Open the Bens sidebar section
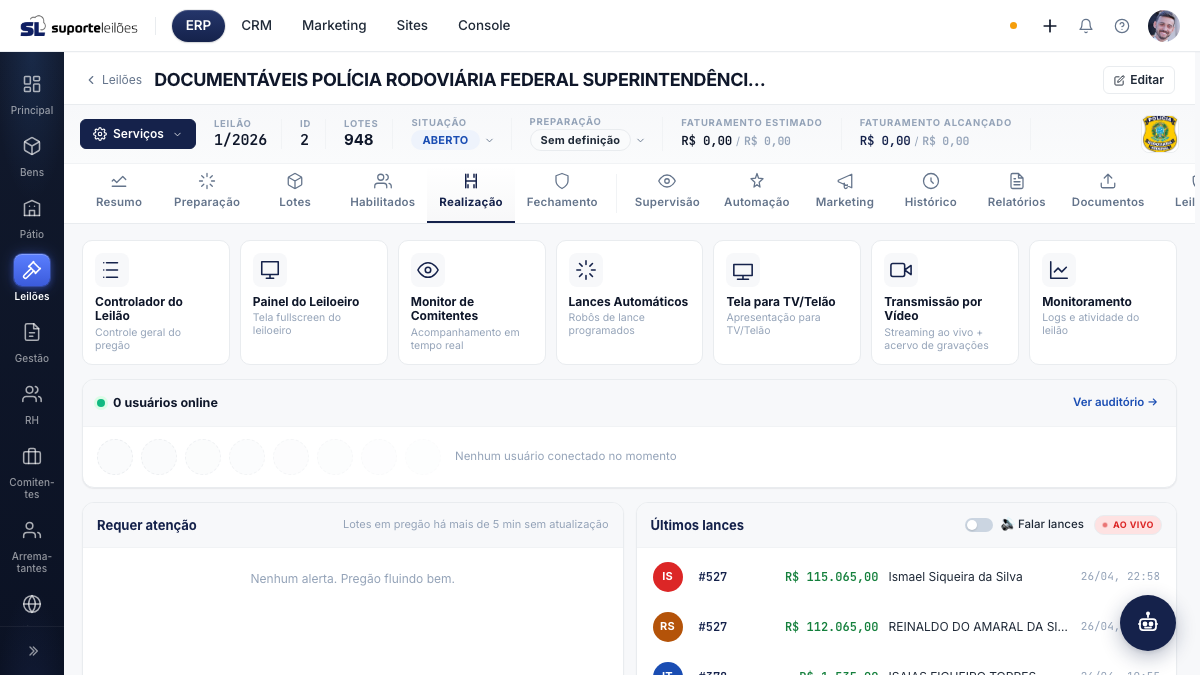The image size is (1200, 675). tap(32, 156)
